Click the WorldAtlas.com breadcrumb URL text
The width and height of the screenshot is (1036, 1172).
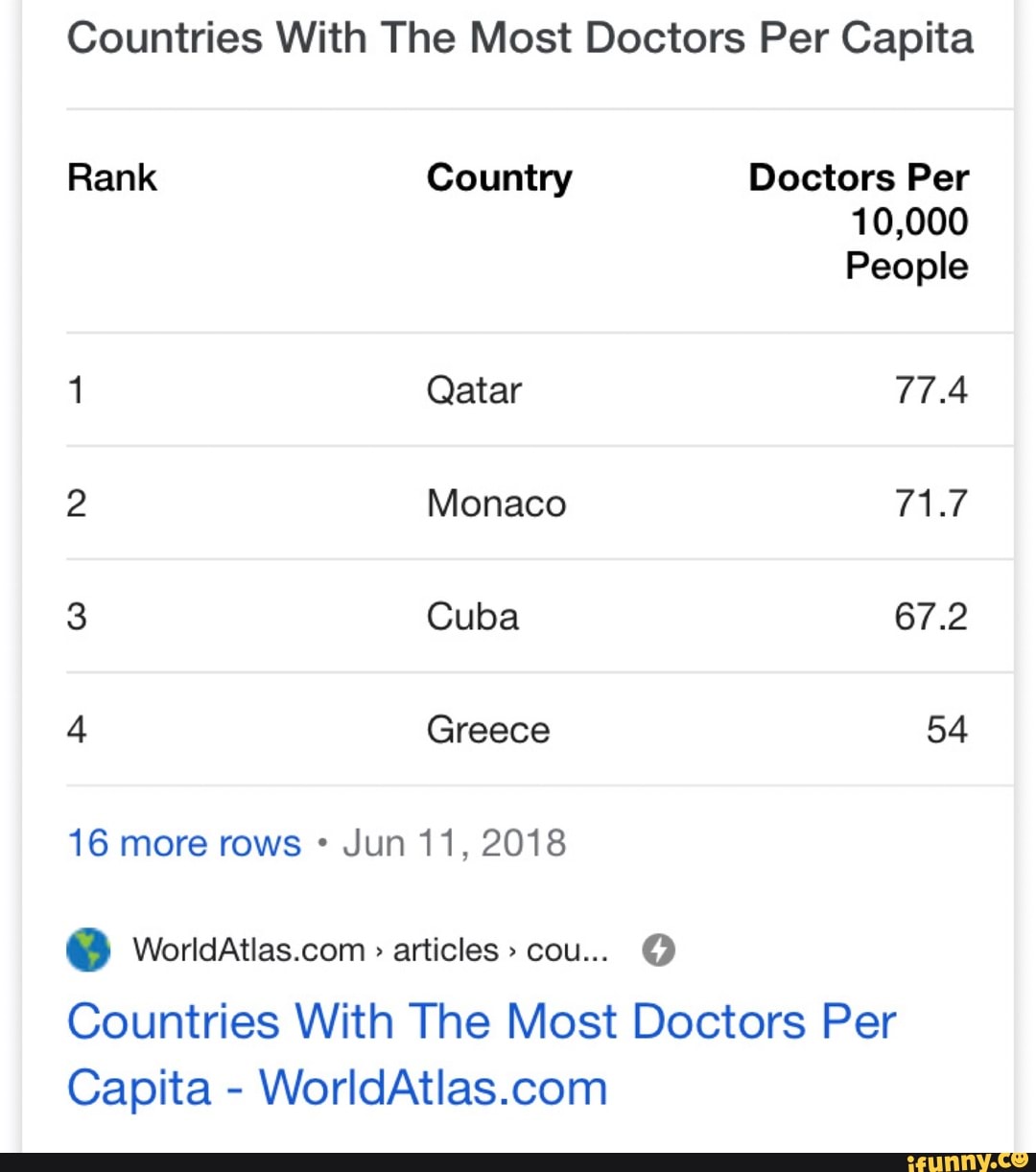point(370,950)
